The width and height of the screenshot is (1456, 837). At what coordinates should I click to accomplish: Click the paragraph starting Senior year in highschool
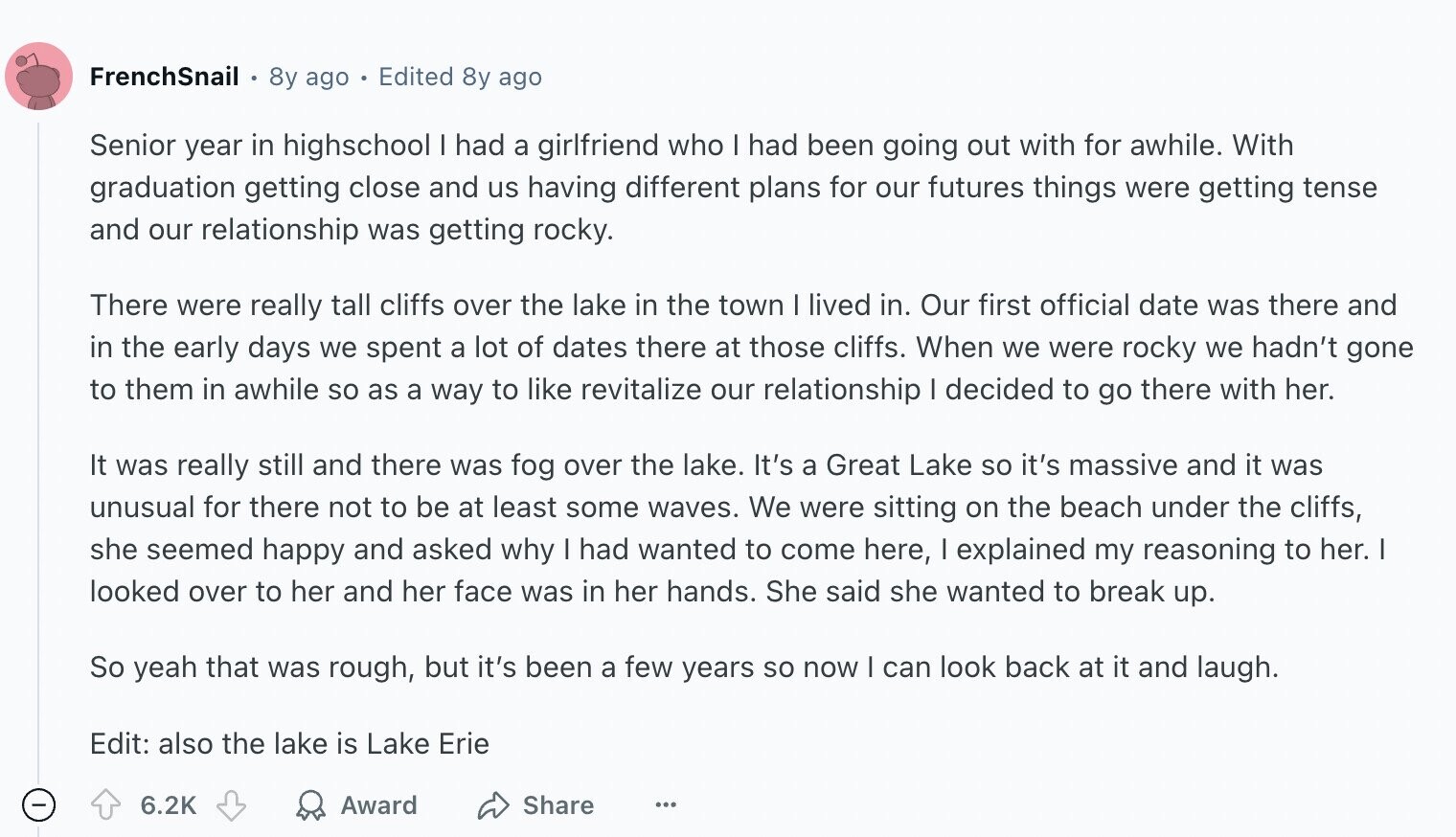(x=734, y=187)
